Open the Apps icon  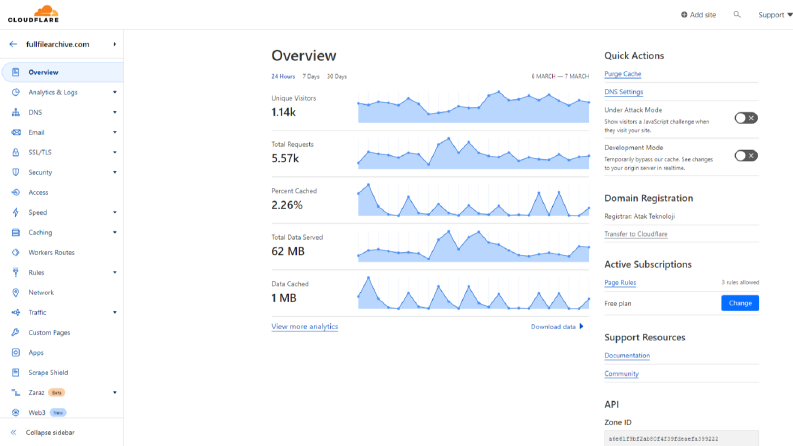click(16, 352)
